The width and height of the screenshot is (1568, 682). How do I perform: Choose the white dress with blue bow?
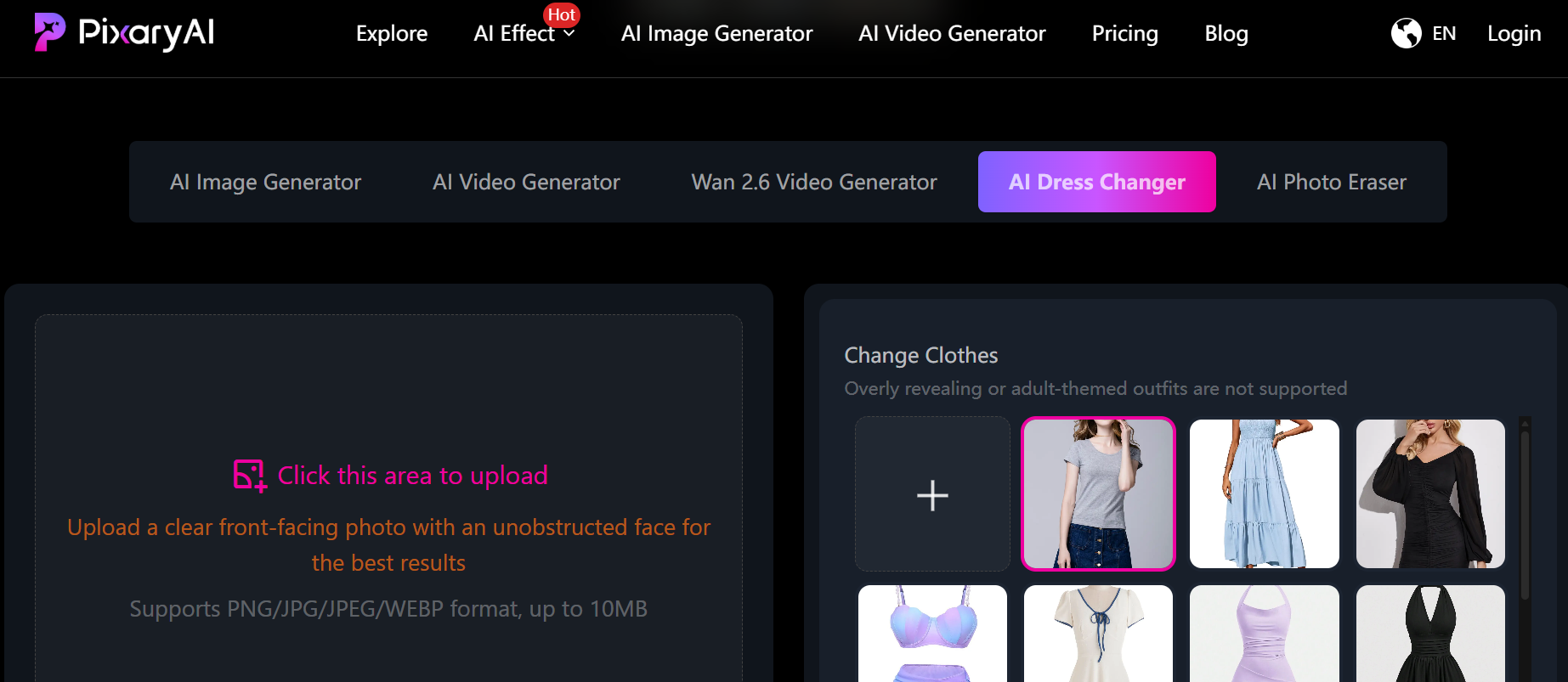point(1098,634)
